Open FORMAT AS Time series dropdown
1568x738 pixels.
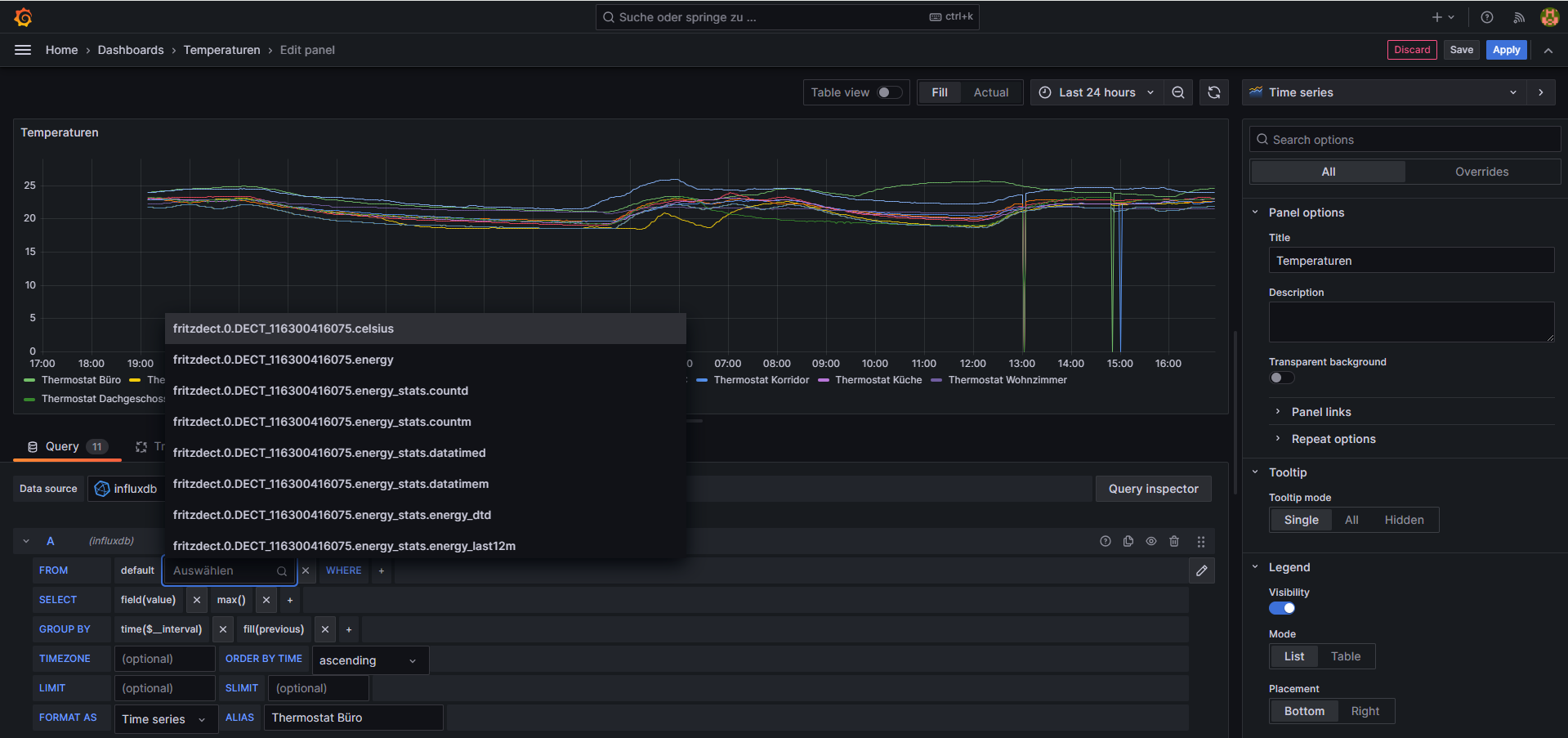point(166,719)
